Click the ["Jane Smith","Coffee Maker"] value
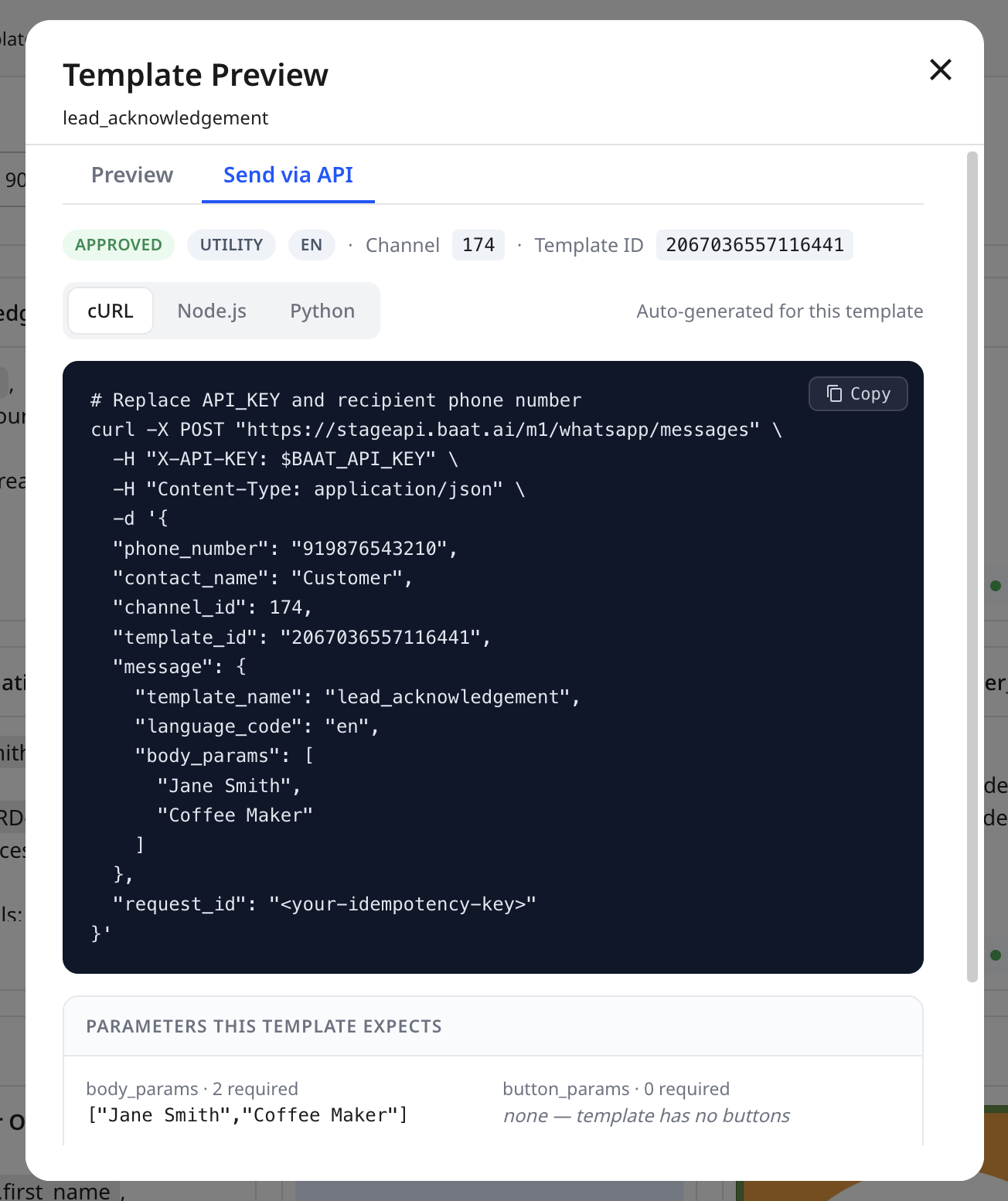The width and height of the screenshot is (1008, 1201). point(247,1115)
